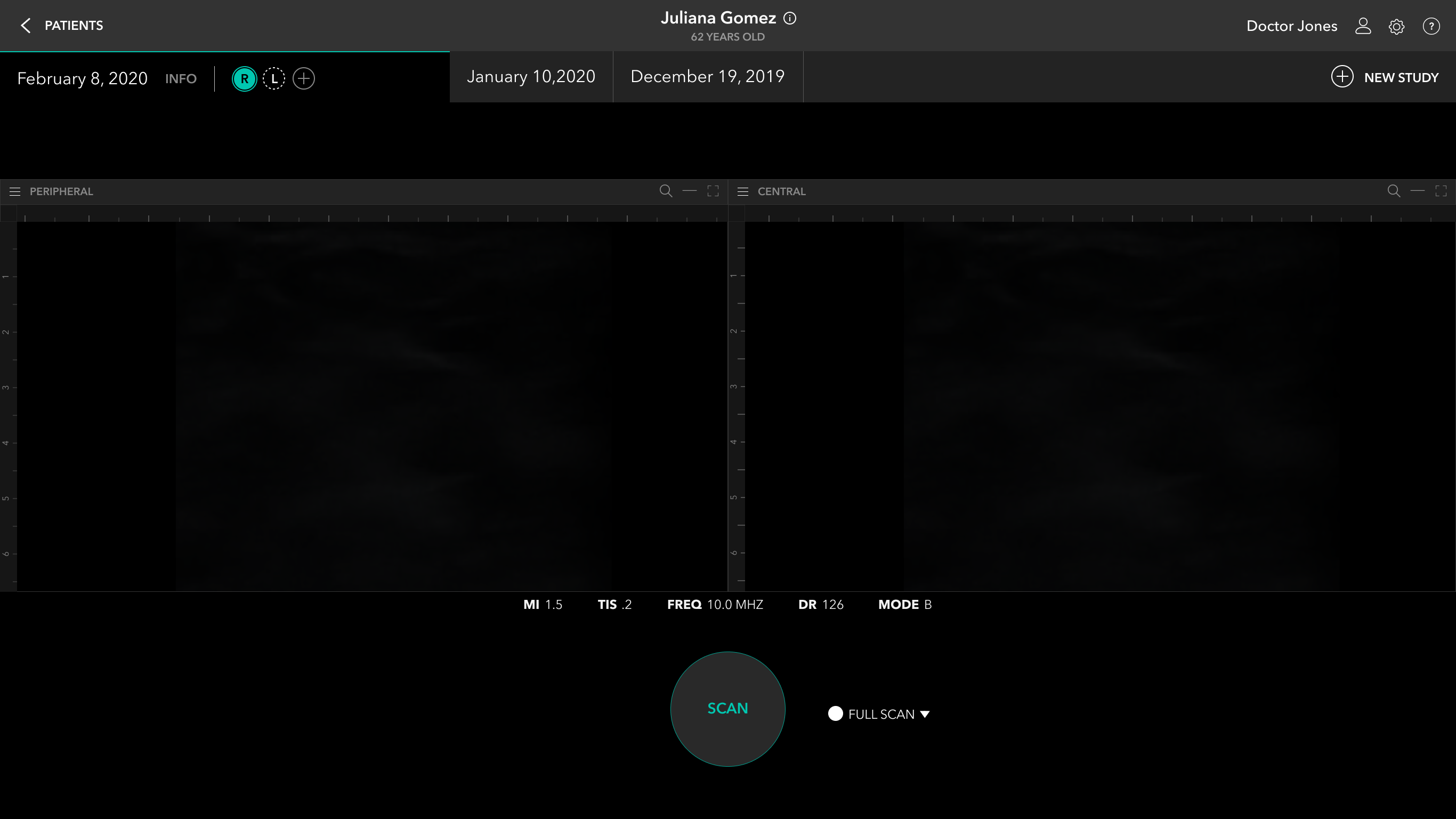Click fullscreen icon in Central panel
The height and width of the screenshot is (819, 1456).
point(1441,191)
